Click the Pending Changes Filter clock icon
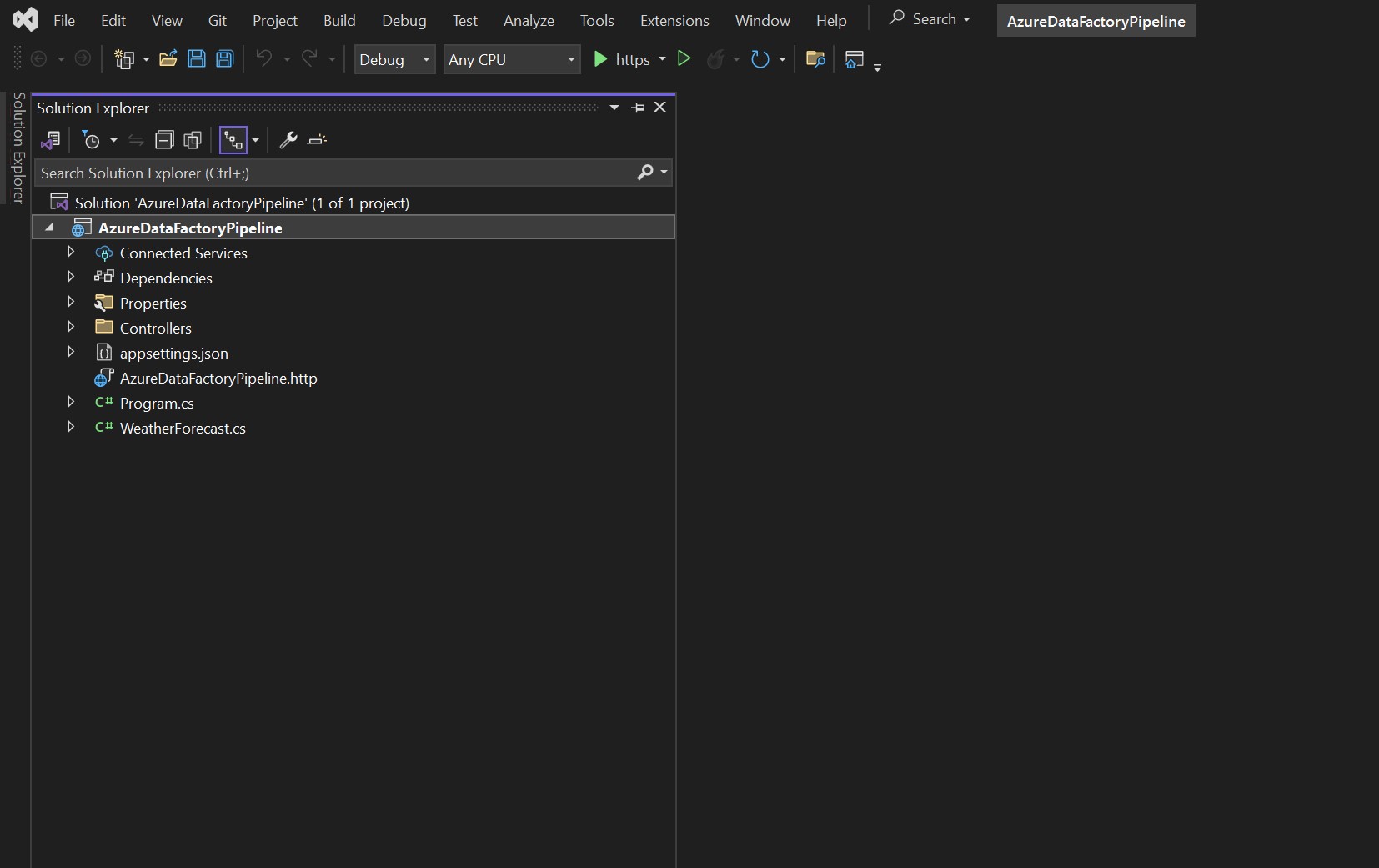Screen dimensions: 1379x868 92,140
